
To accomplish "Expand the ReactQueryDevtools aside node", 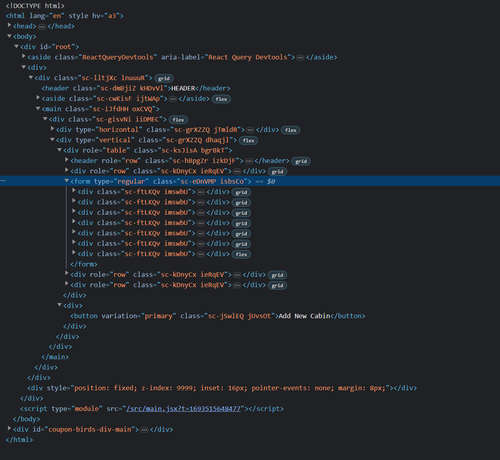I will tap(24, 56).
